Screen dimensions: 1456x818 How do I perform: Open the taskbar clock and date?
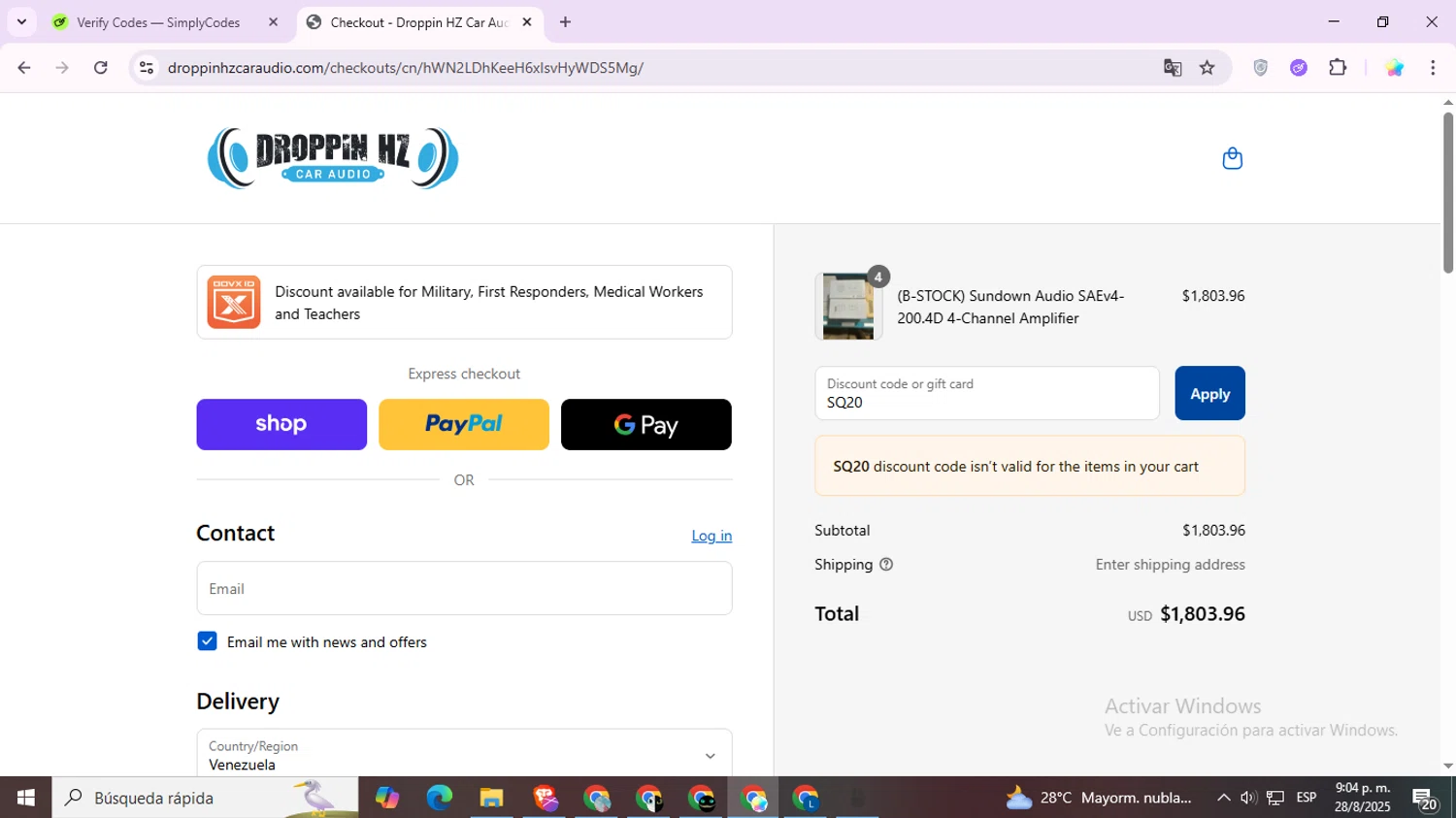[1363, 798]
